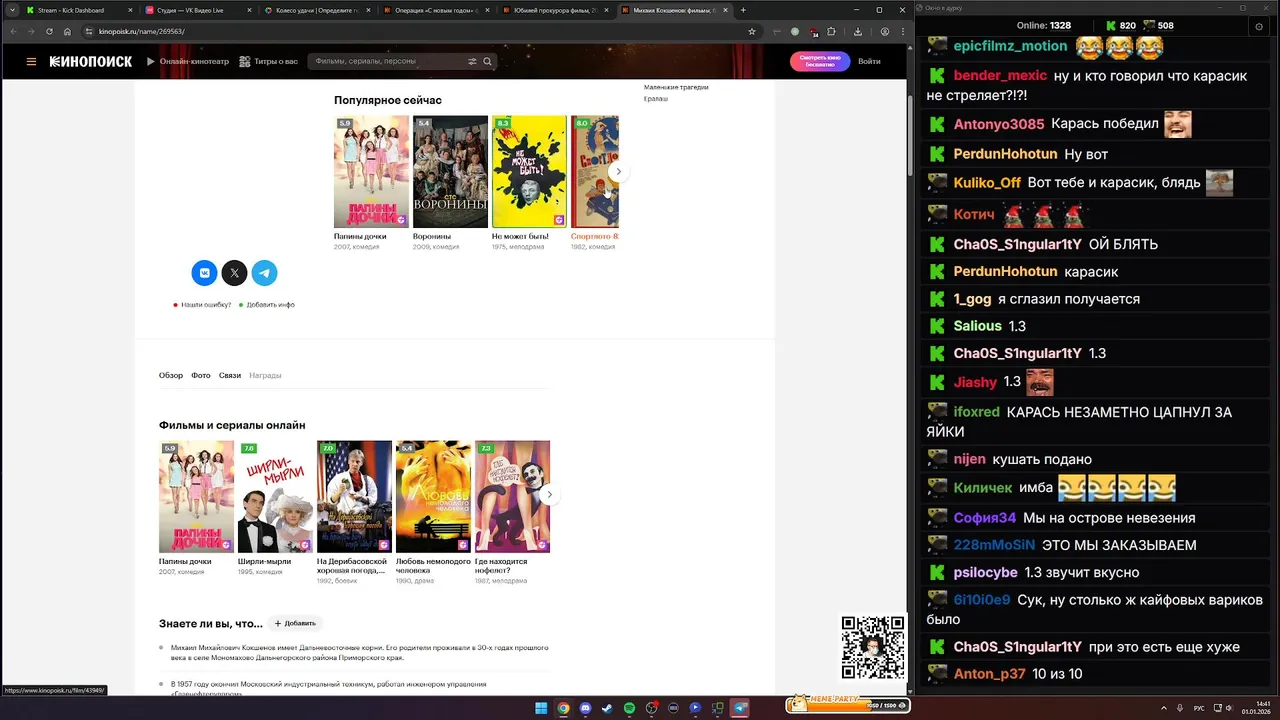The width and height of the screenshot is (1280, 720).
Task: Open browser downloads icon
Action: [x=858, y=31]
